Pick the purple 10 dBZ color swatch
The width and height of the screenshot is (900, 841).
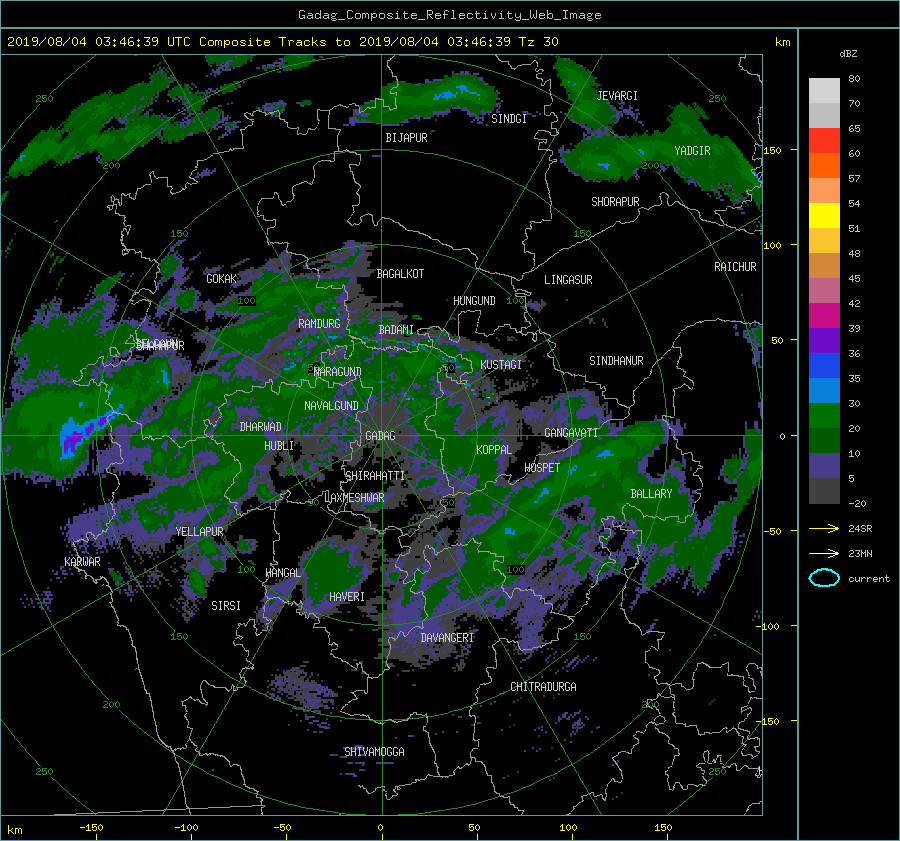(824, 465)
